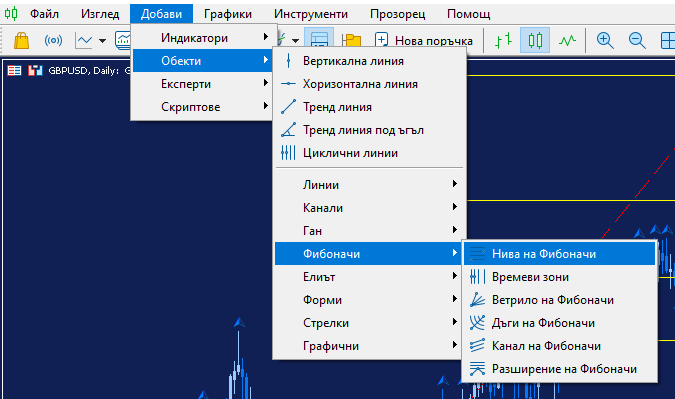The image size is (675, 399).
Task: Expand the Линии submenu
Action: point(369,185)
